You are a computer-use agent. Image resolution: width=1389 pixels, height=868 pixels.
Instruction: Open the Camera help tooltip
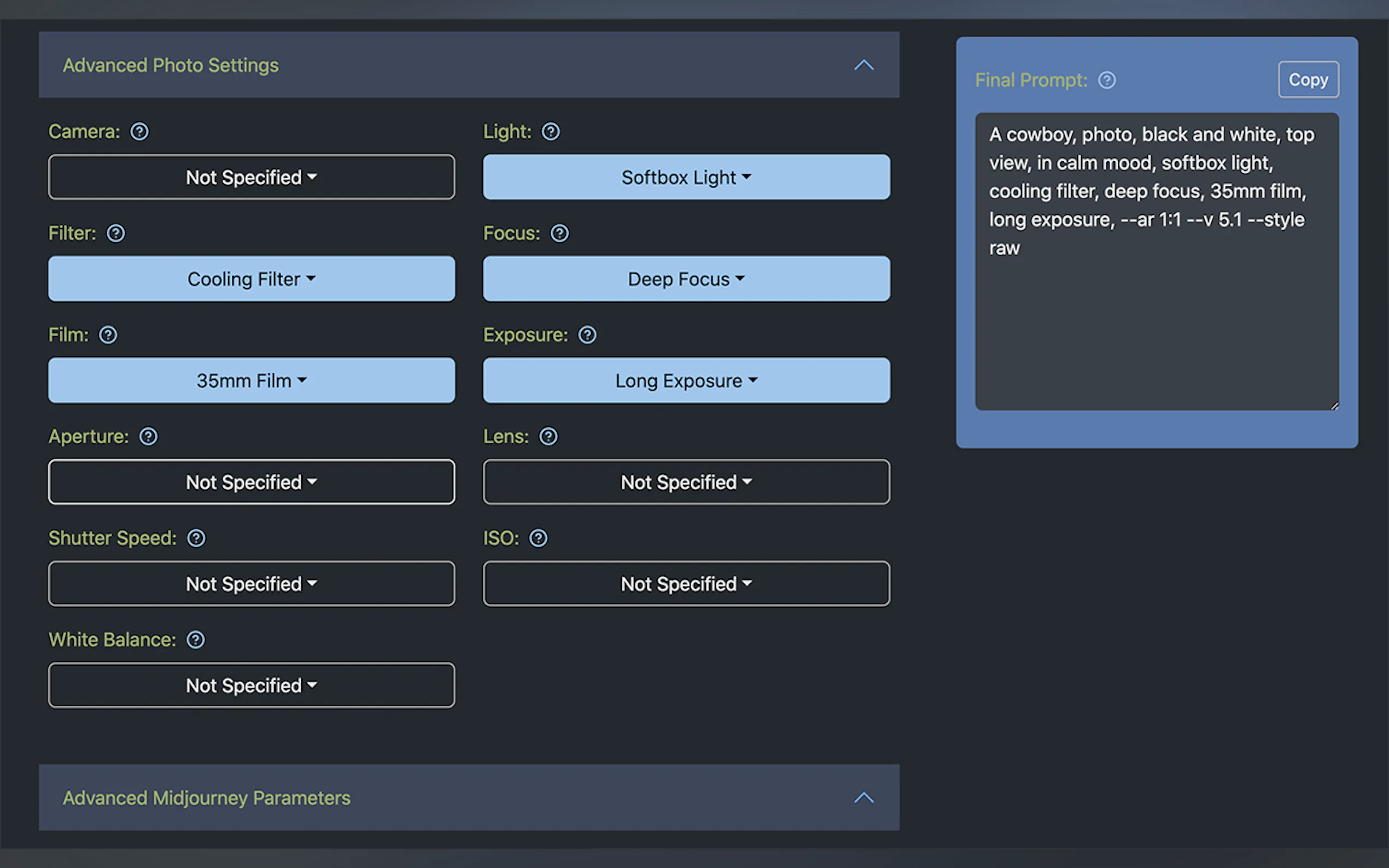click(x=139, y=132)
